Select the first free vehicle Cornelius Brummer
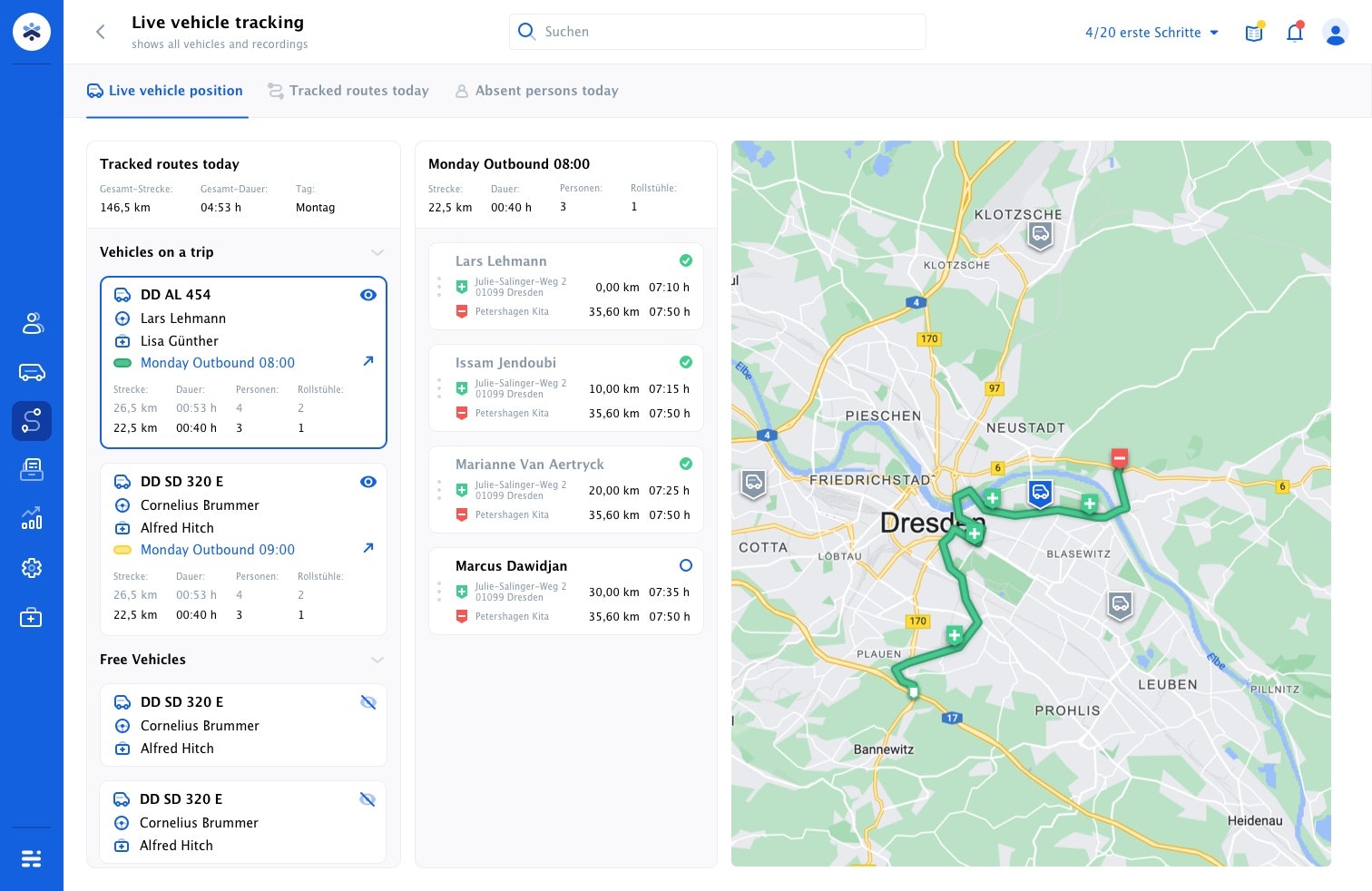This screenshot has width=1372, height=891. pyautogui.click(x=200, y=726)
